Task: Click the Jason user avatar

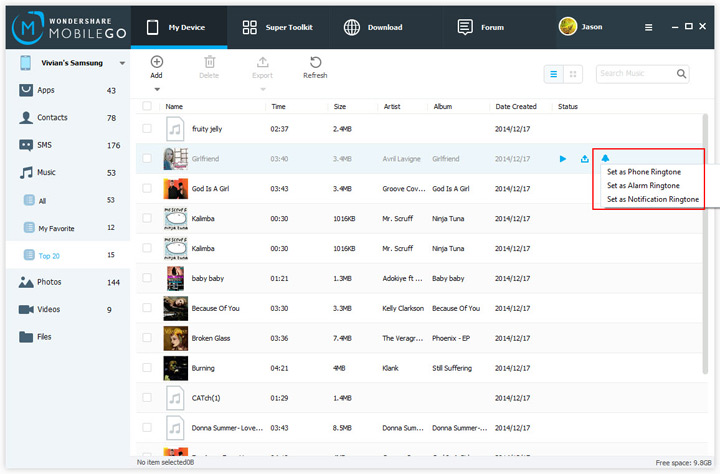Action: tap(568, 27)
